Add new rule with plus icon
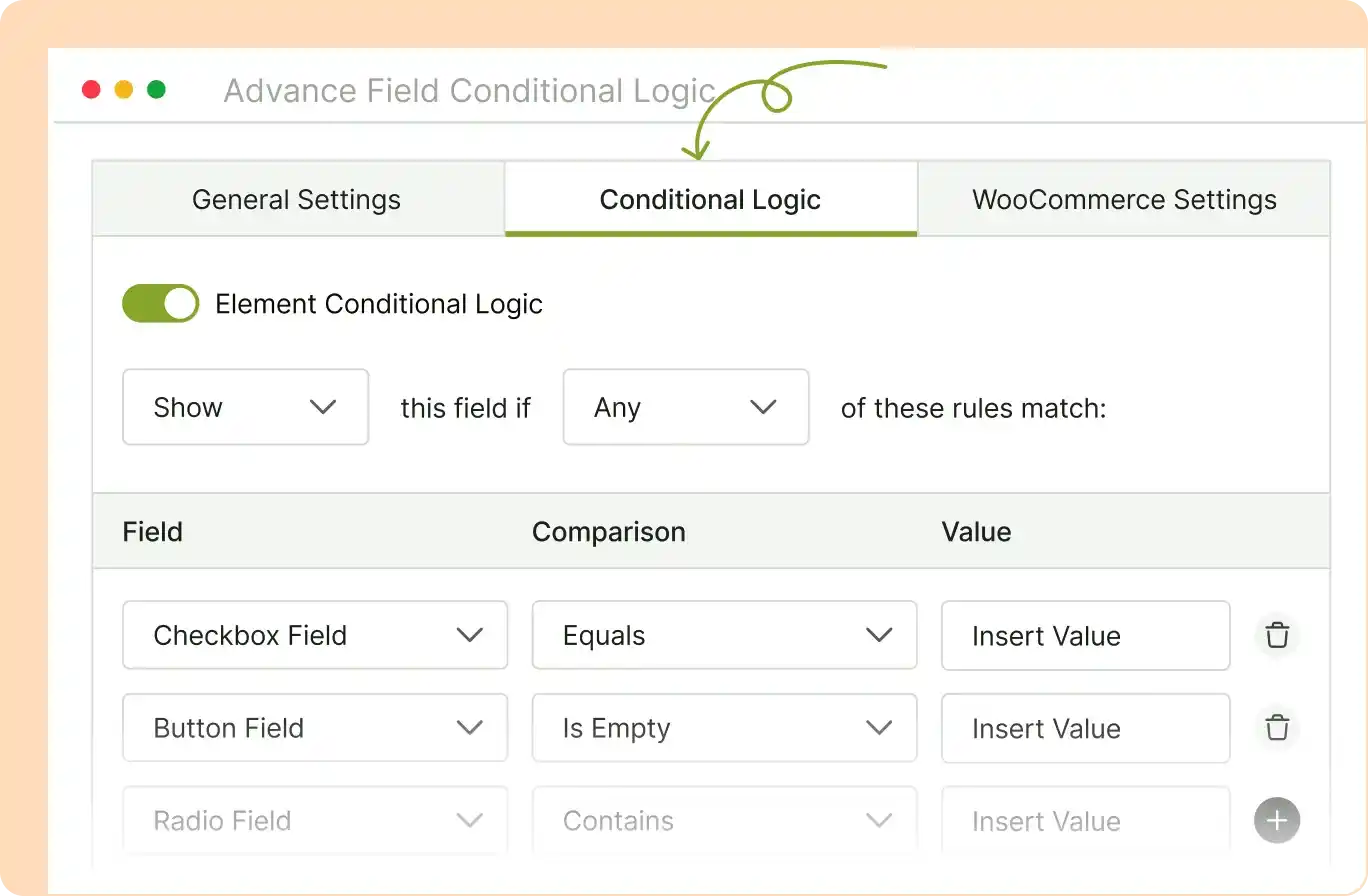The width and height of the screenshot is (1368, 896). (x=1277, y=821)
